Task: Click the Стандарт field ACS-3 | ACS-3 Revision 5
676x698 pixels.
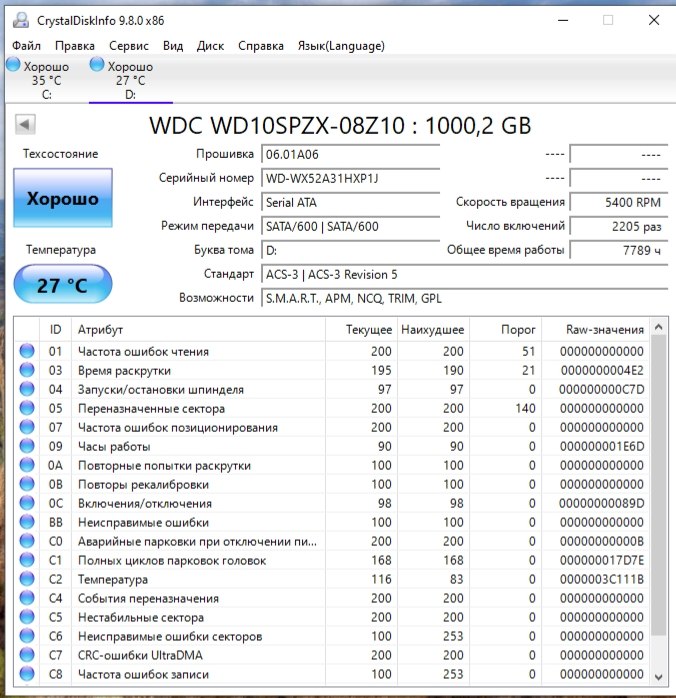Action: [464, 275]
